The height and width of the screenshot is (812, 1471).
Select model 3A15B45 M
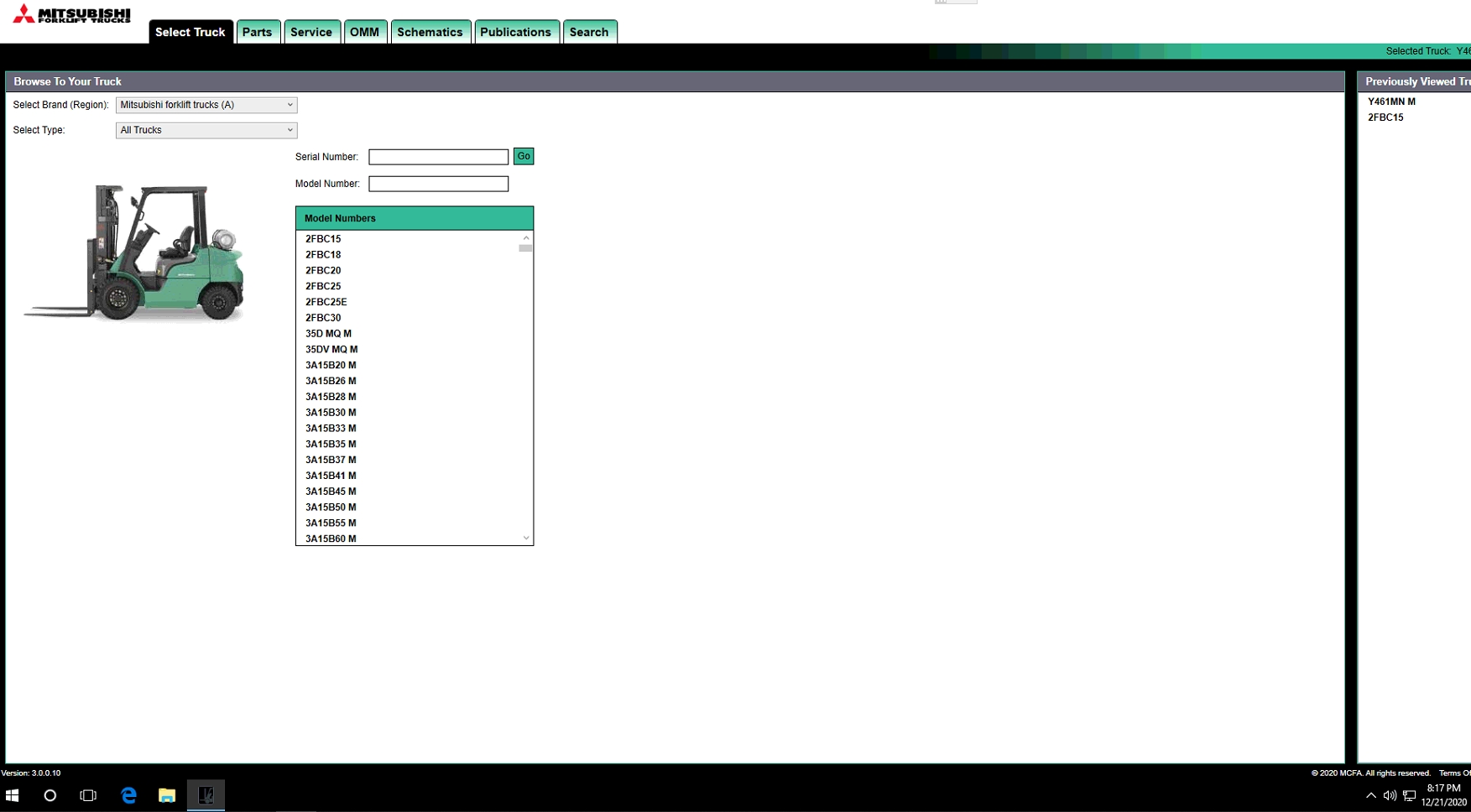point(331,492)
